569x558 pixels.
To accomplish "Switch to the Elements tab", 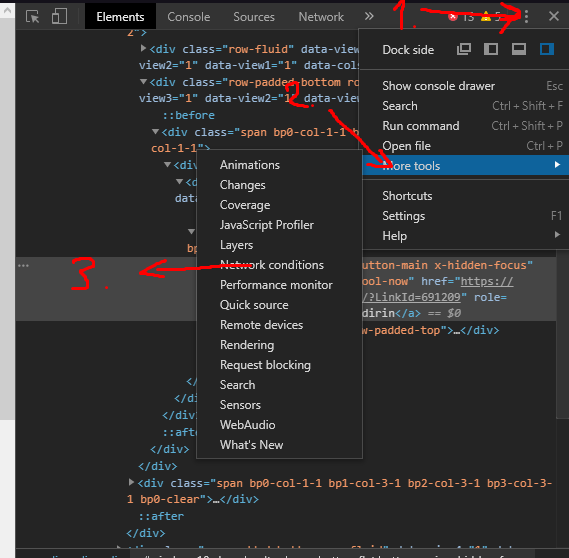I will point(120,17).
